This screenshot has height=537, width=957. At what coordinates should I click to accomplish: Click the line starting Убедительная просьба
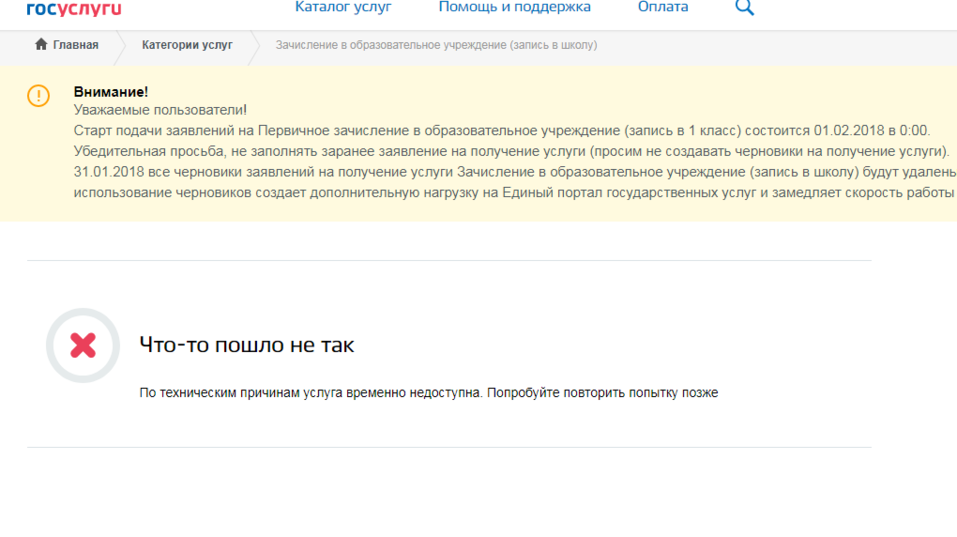pyautogui.click(x=510, y=151)
